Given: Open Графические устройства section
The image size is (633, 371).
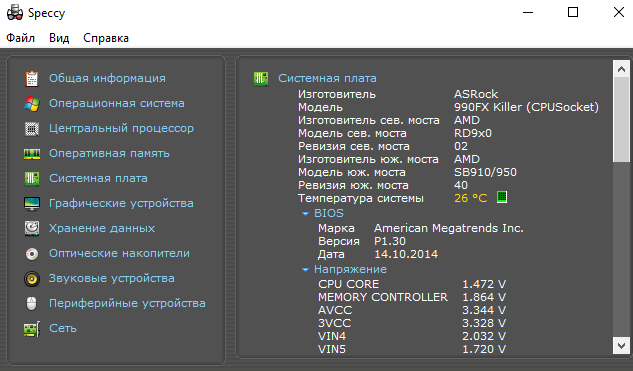Looking at the screenshot, I should tap(121, 203).
